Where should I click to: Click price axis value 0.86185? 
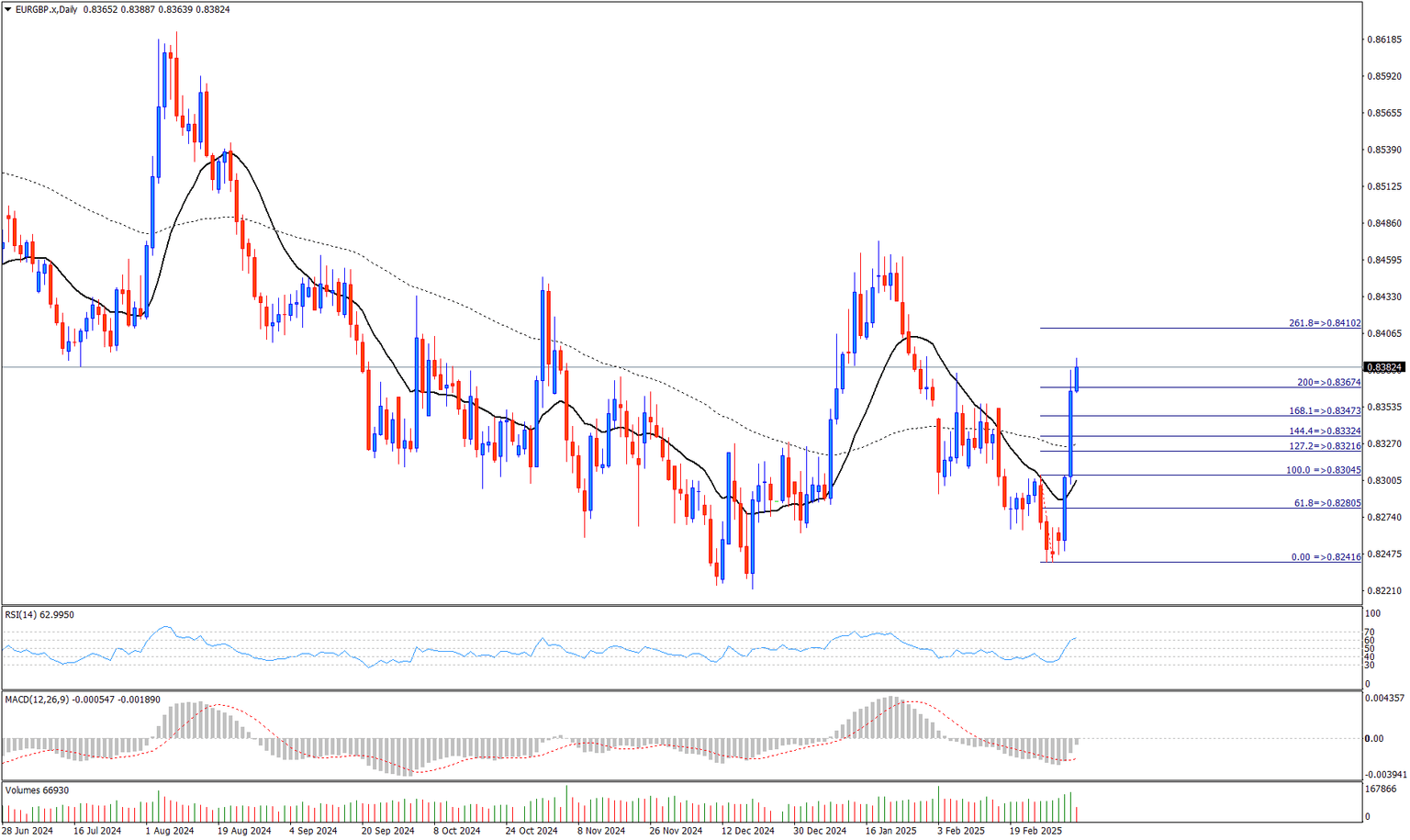tap(1384, 39)
